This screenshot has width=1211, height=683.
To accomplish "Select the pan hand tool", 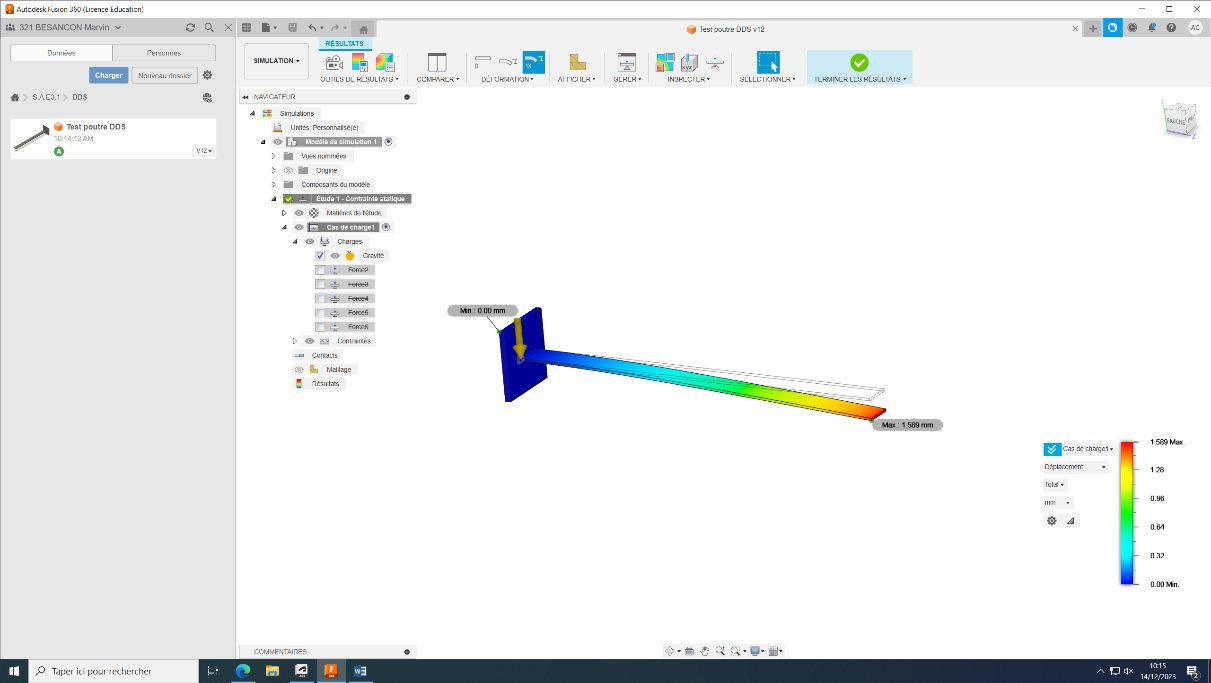I will (704, 651).
